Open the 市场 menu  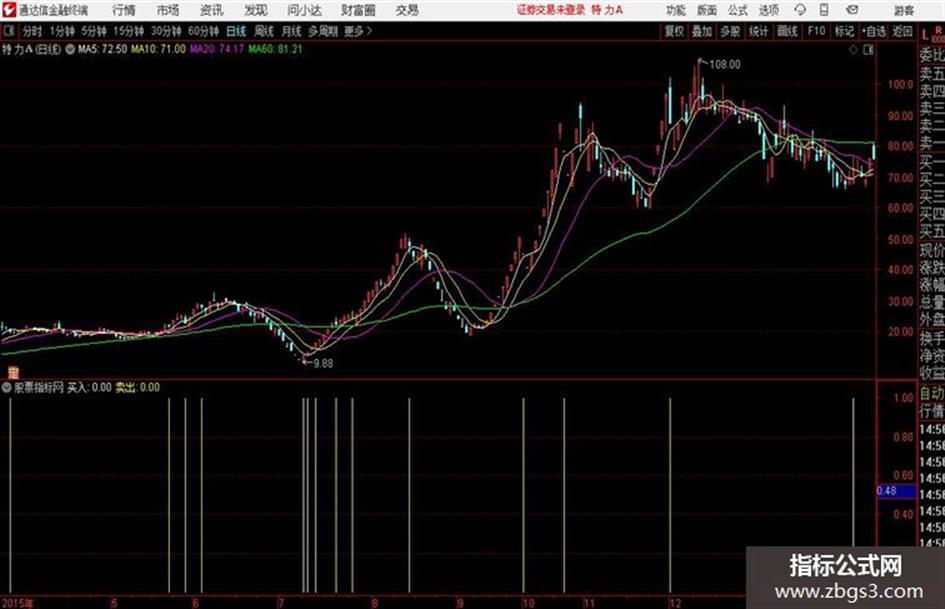[168, 10]
